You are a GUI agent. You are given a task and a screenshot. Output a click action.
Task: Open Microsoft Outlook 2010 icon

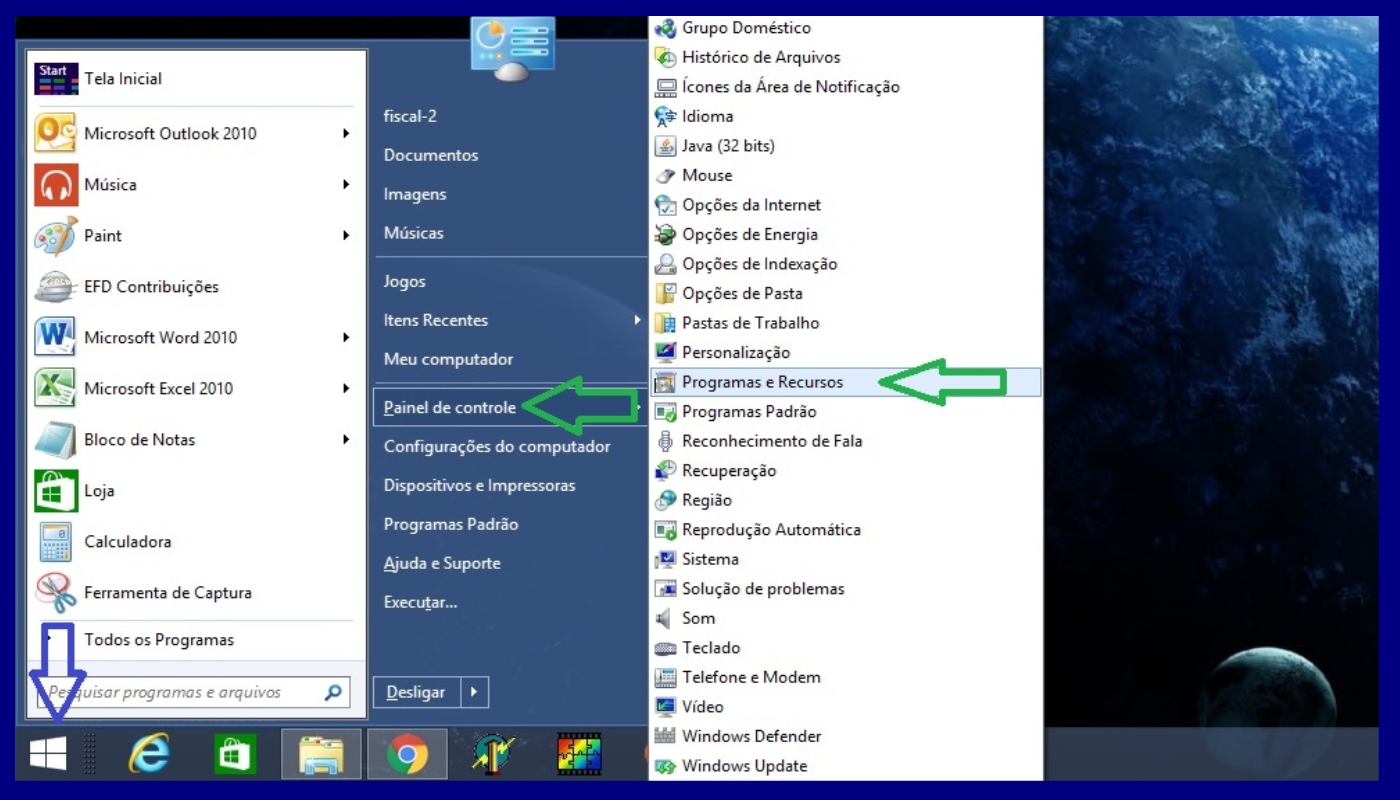(56, 133)
